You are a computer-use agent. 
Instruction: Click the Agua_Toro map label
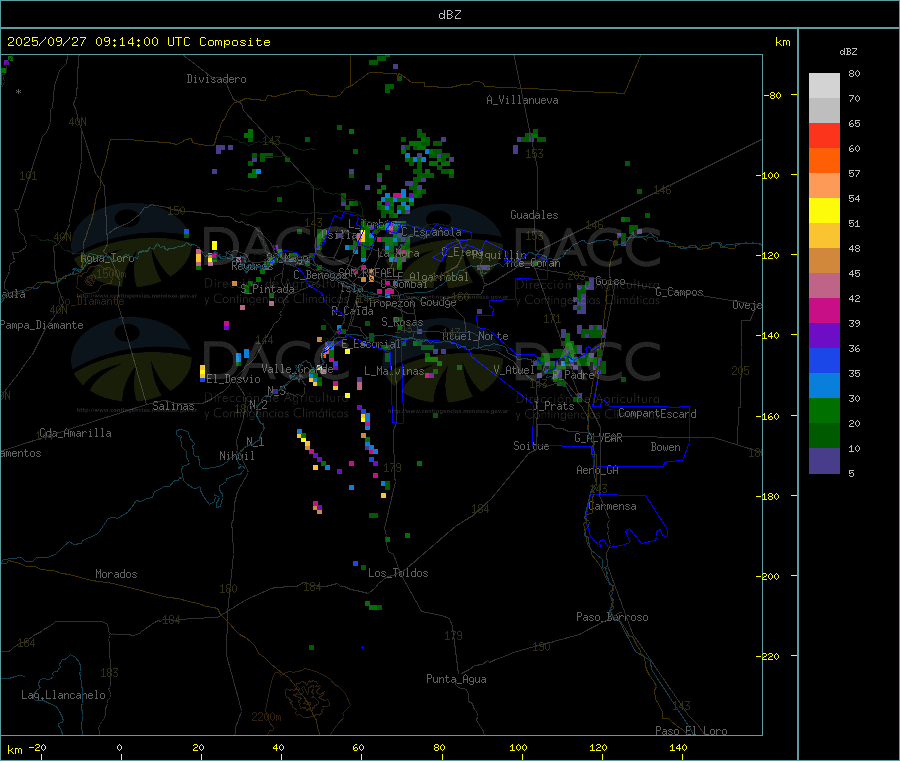point(107,258)
